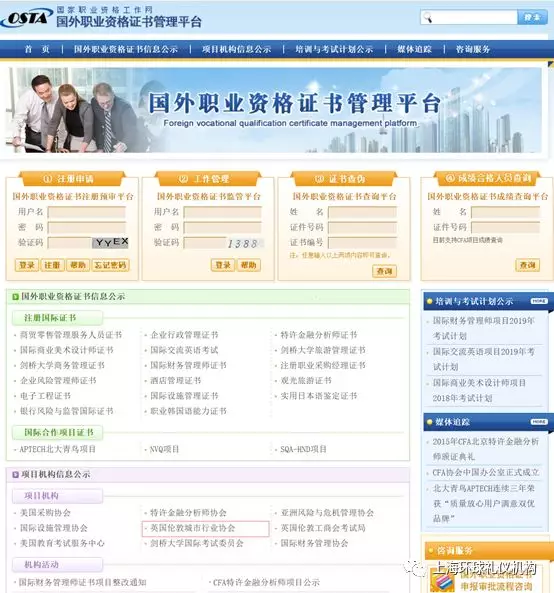554x593 pixels.
Task: Open 培训与考试计划公示 in navigation bar
Action: coord(334,49)
